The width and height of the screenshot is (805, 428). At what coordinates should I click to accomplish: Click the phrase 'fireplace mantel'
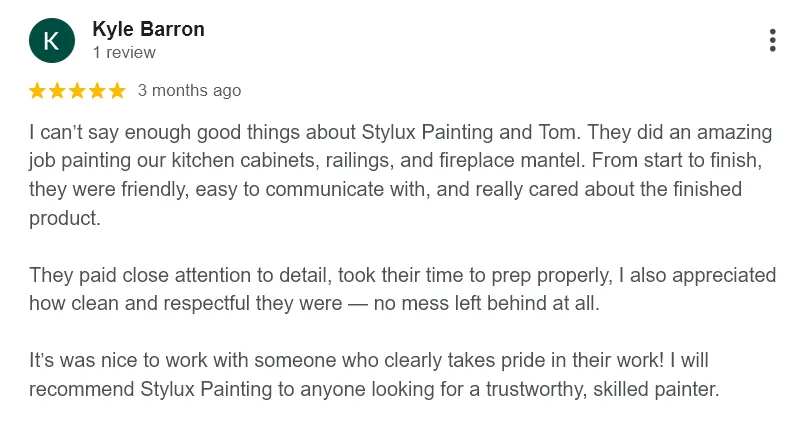pyautogui.click(x=512, y=161)
